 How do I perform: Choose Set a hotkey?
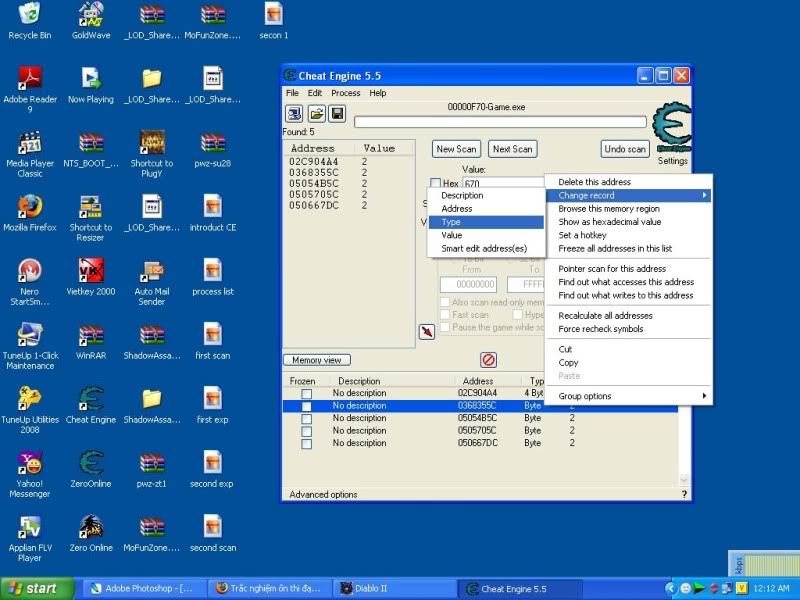tap(629, 235)
